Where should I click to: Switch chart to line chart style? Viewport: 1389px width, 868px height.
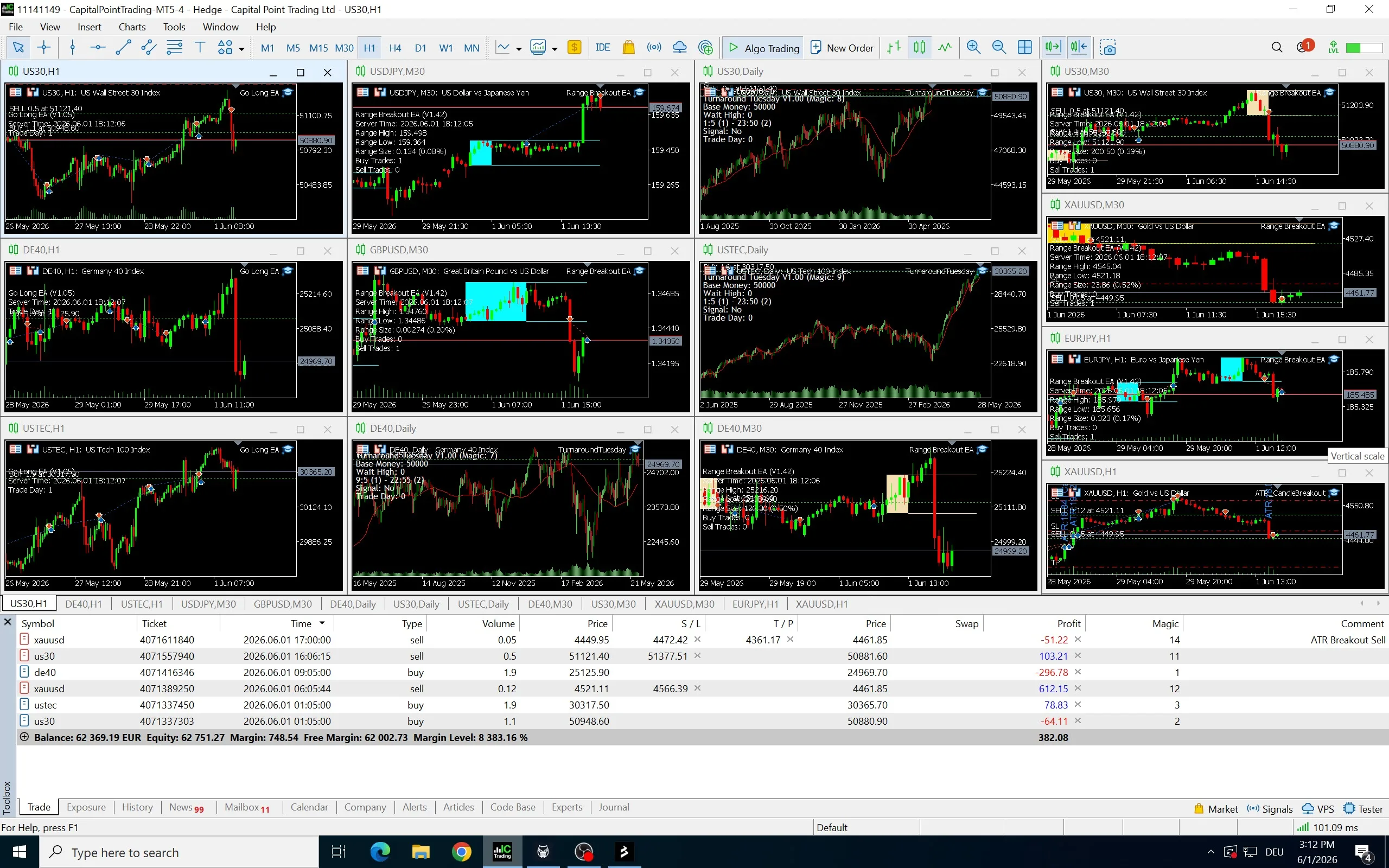pyautogui.click(x=945, y=48)
